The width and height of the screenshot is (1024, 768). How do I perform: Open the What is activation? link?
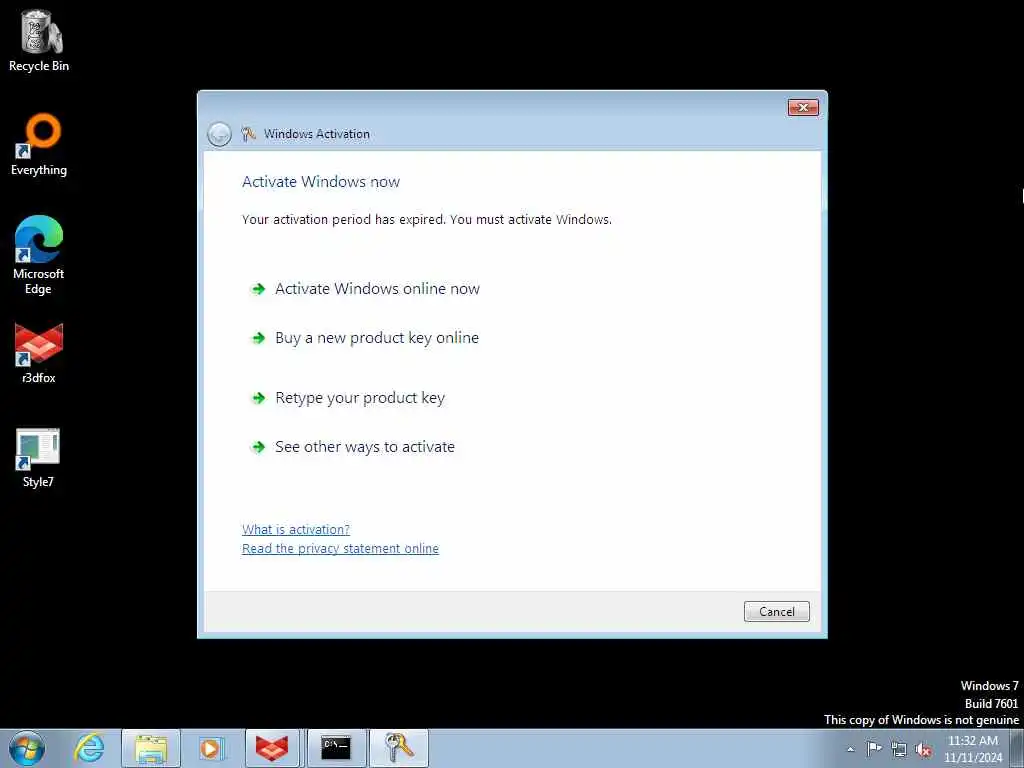click(x=296, y=530)
